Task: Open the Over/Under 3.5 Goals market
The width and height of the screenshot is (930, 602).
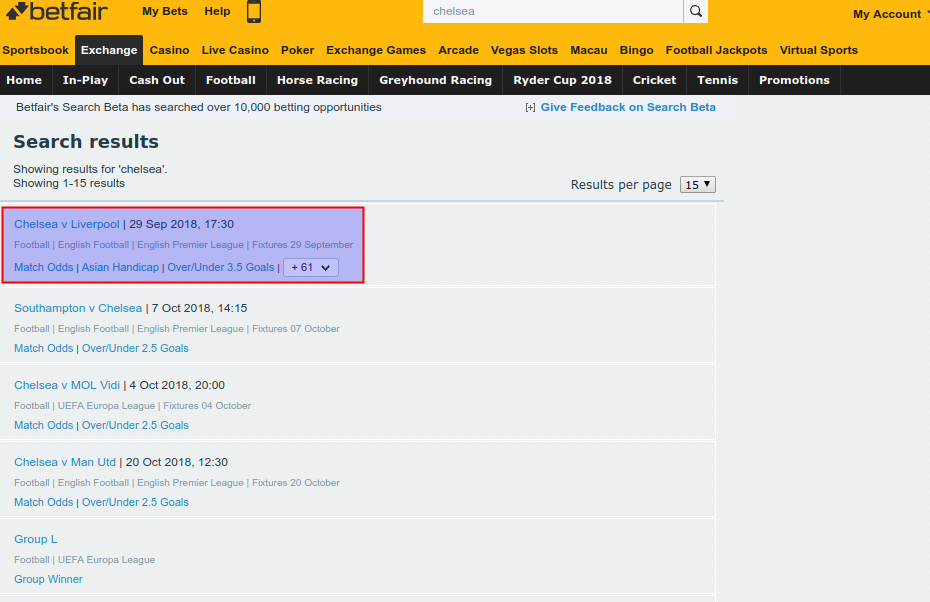Action: 221,267
